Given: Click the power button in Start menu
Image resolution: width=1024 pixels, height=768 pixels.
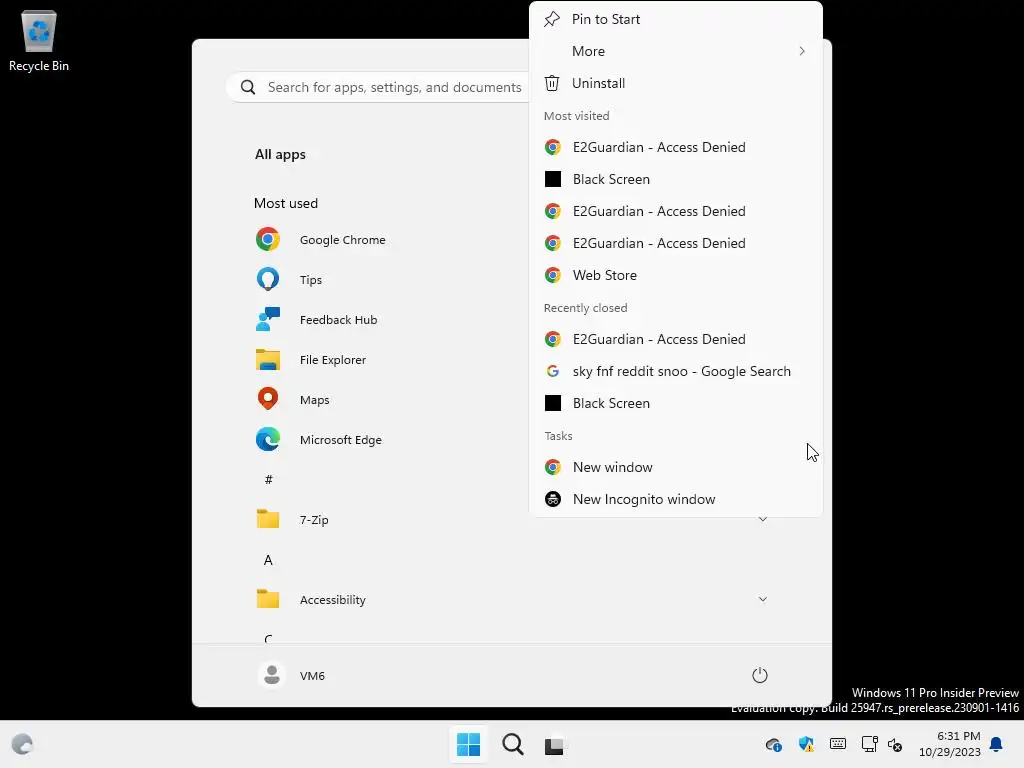Looking at the screenshot, I should click(760, 675).
